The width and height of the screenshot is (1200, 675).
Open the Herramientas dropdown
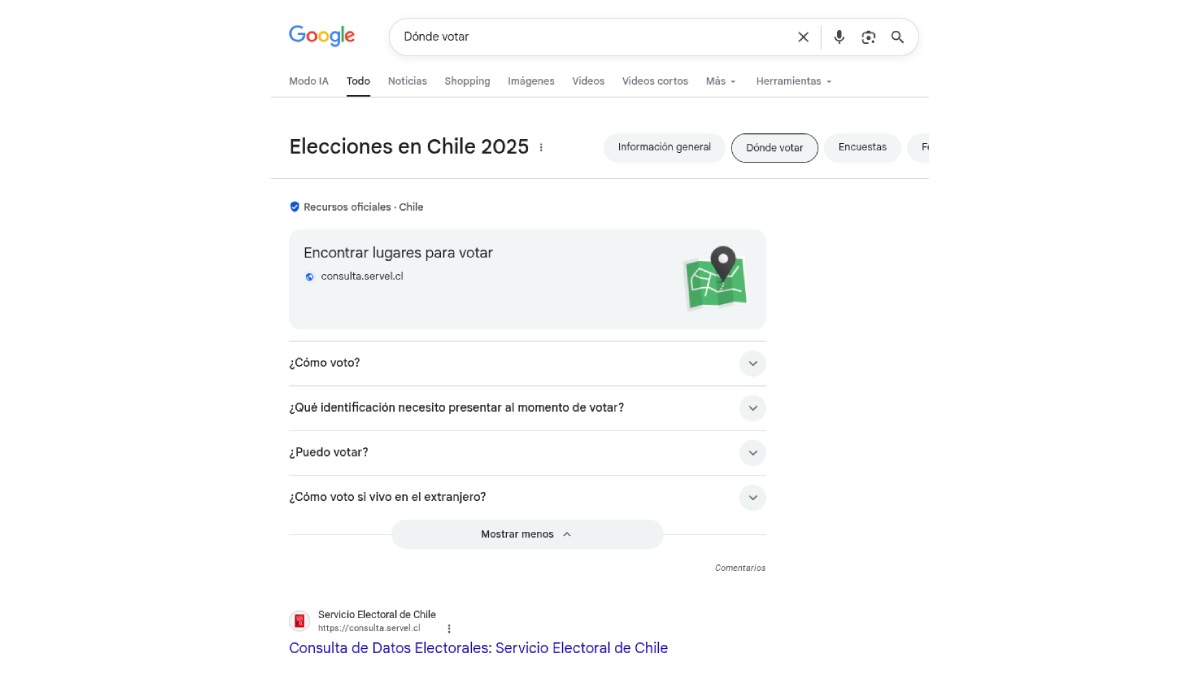(x=793, y=81)
